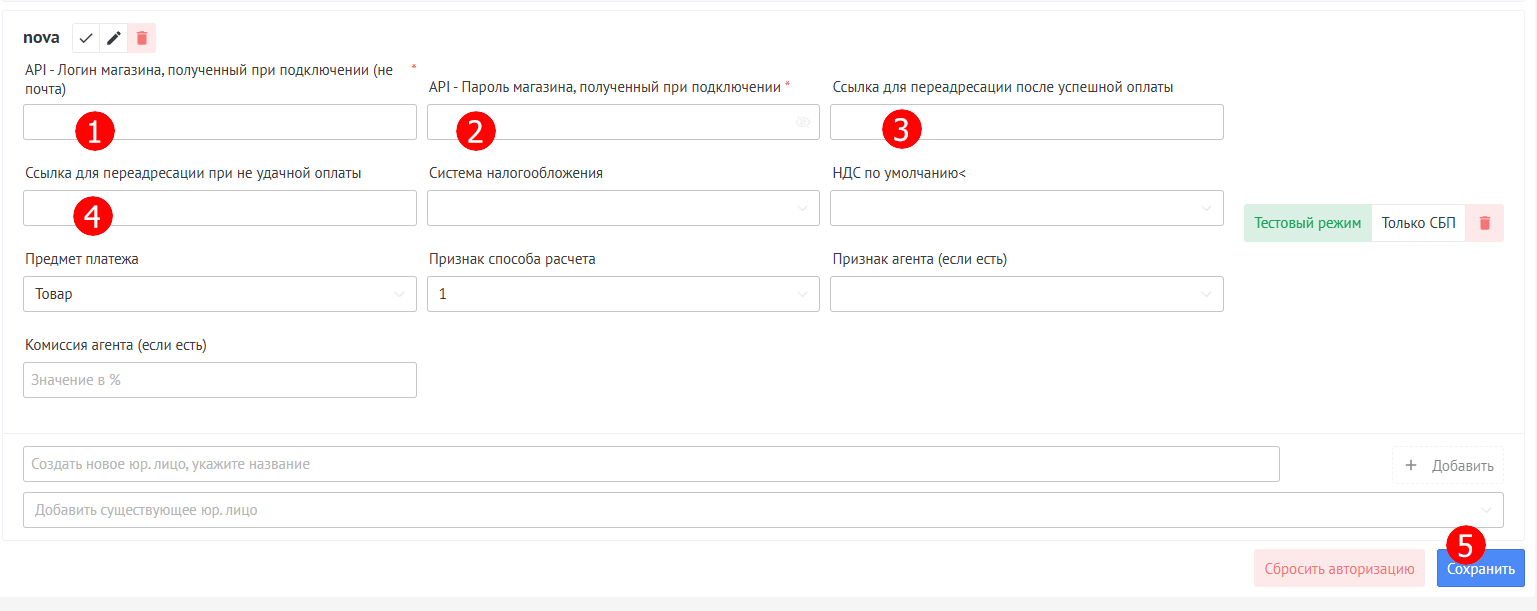Click the trash icon beside Только СБП
Viewport: 1537px width, 611px height.
(1484, 223)
